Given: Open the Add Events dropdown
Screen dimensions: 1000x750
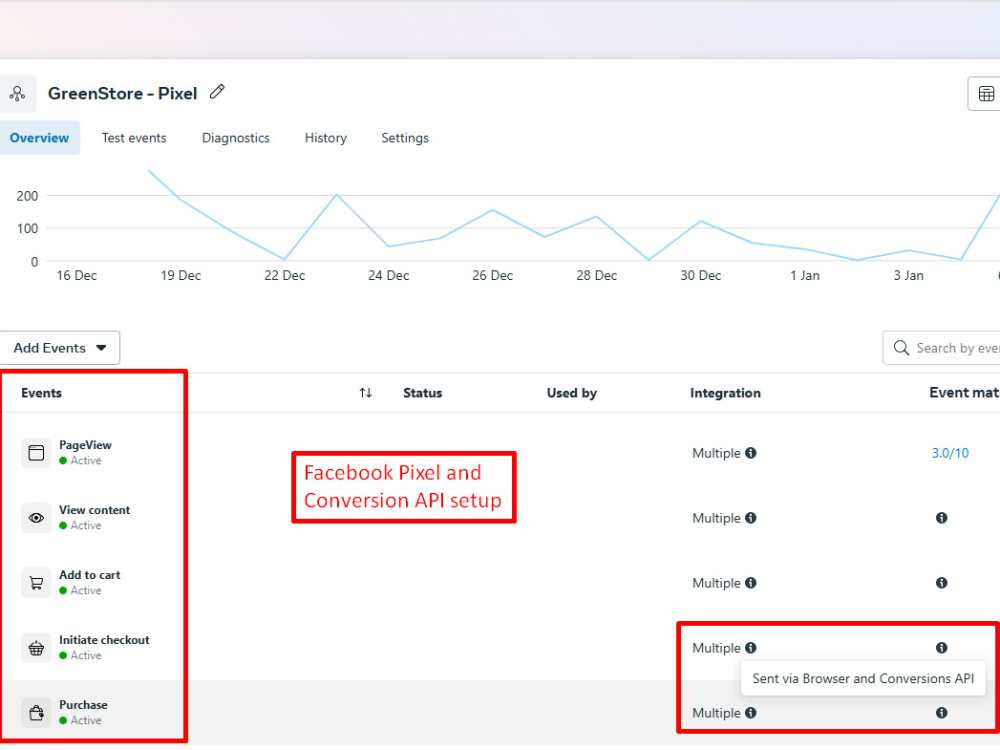Looking at the screenshot, I should 60,348.
